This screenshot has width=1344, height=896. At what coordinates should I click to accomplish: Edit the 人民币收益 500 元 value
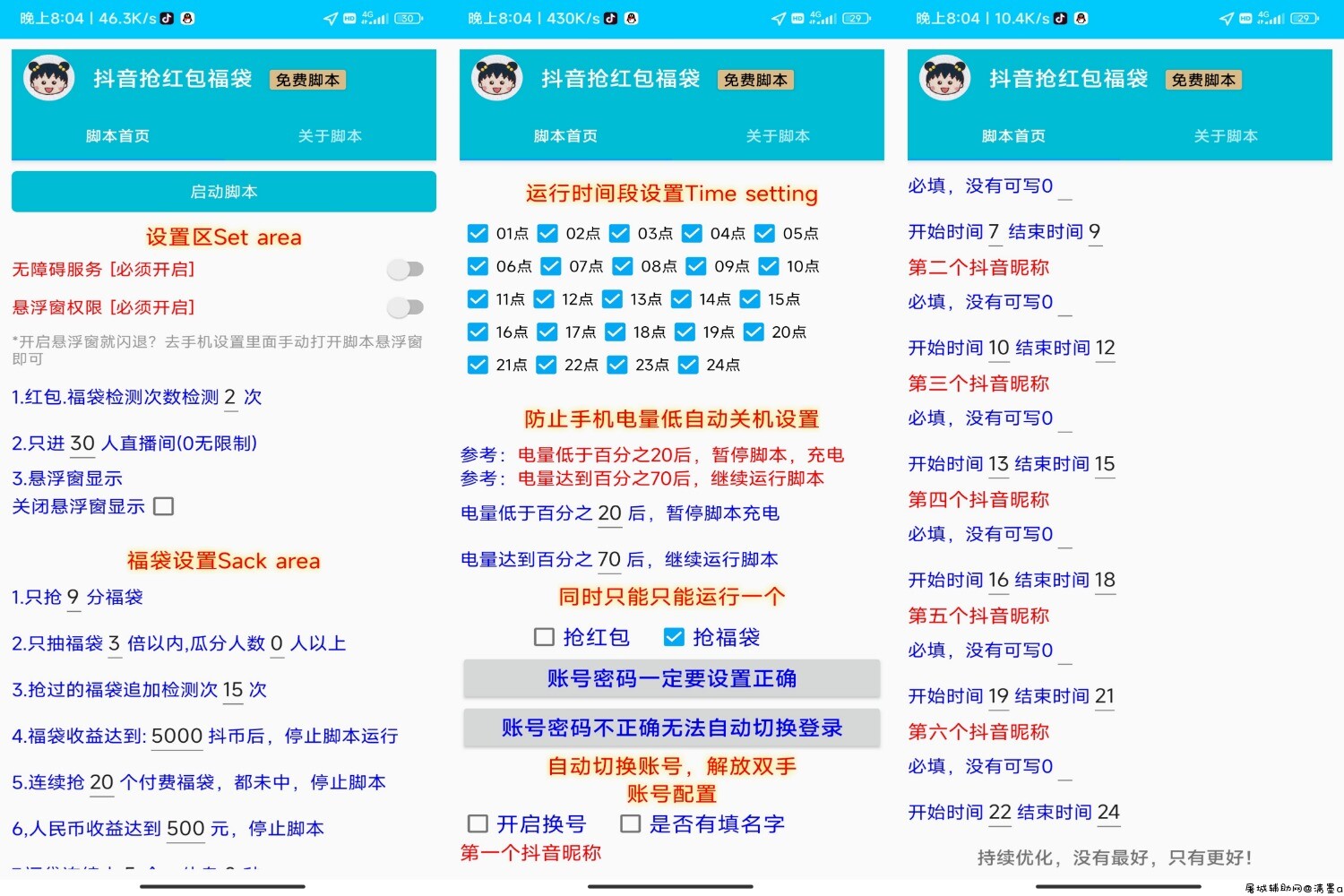(x=186, y=829)
